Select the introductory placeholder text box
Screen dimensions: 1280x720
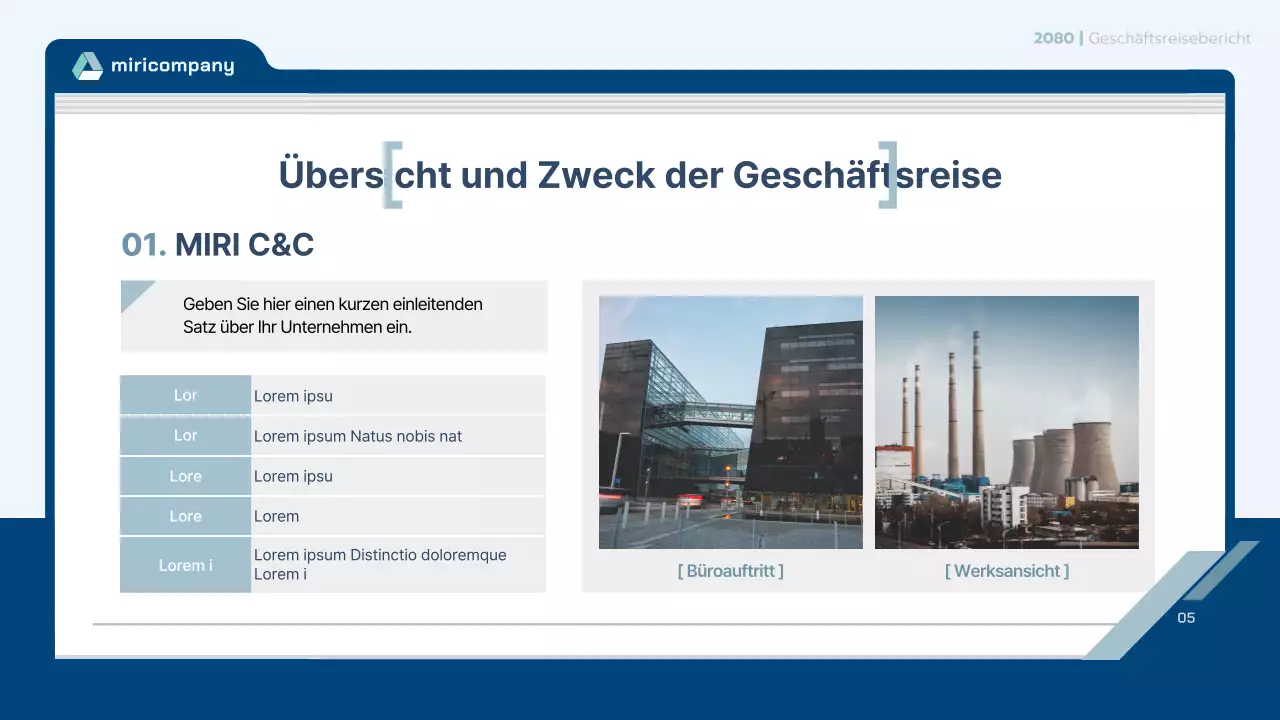[334, 316]
